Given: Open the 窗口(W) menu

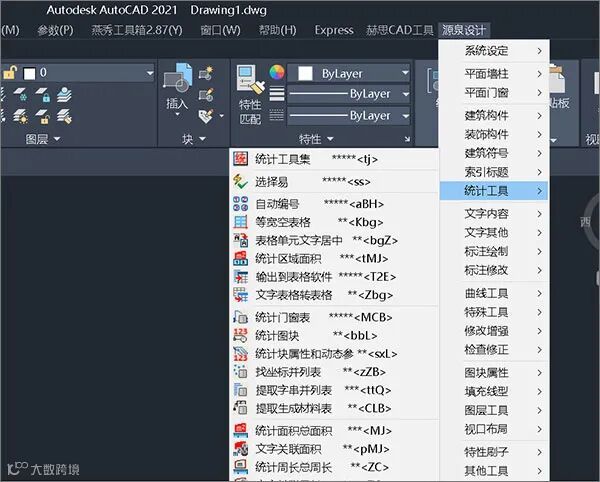Looking at the screenshot, I should 220,30.
